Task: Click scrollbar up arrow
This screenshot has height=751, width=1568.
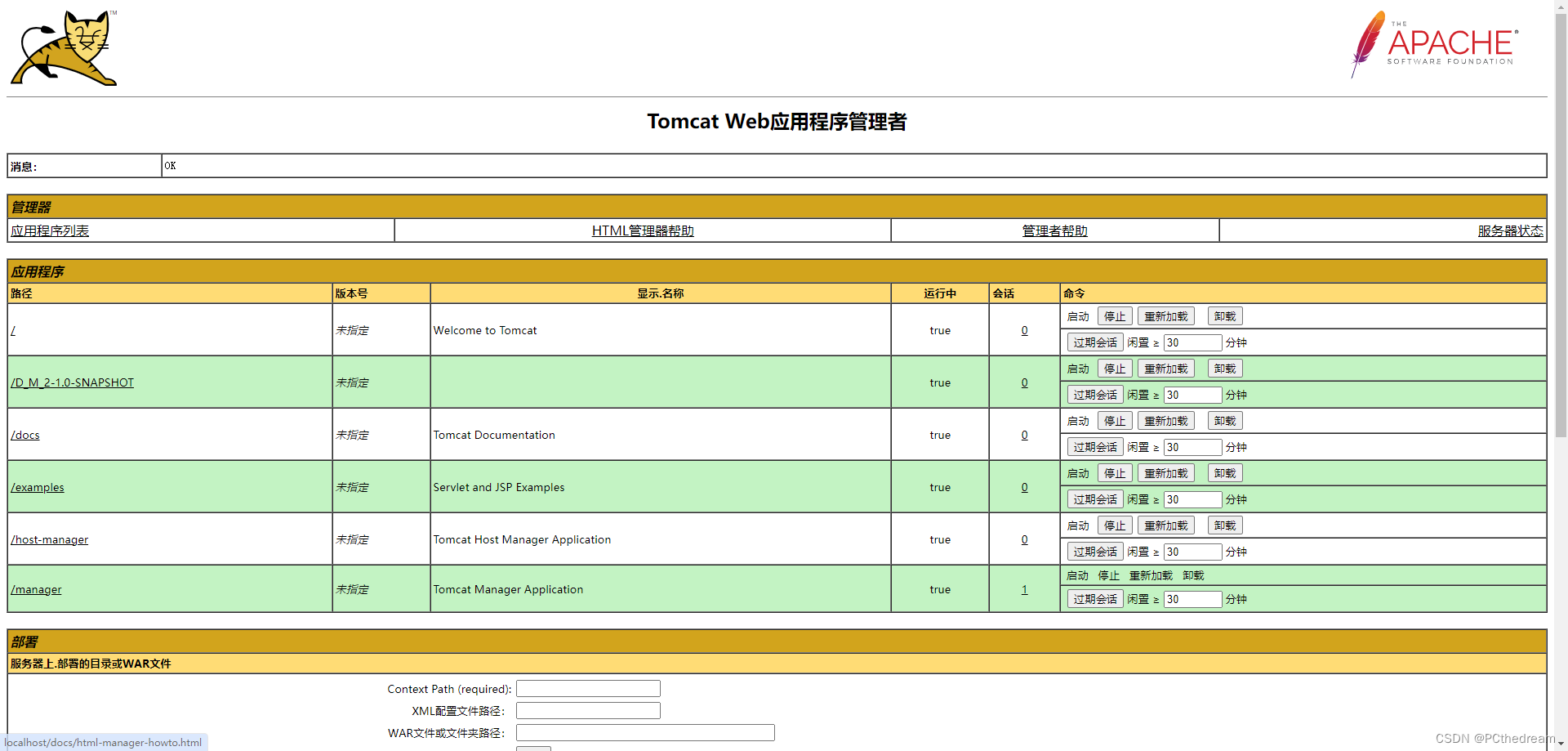Action: coord(1561,5)
